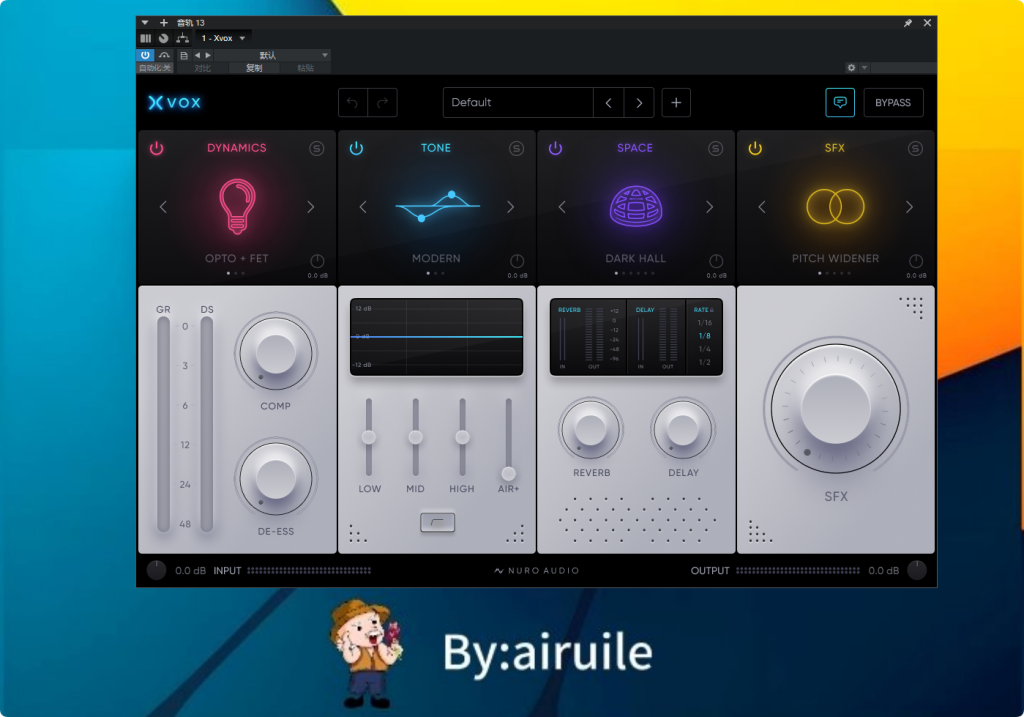The width and height of the screenshot is (1024, 717).
Task: Go to next SFX style with right chevron
Action: 910,207
